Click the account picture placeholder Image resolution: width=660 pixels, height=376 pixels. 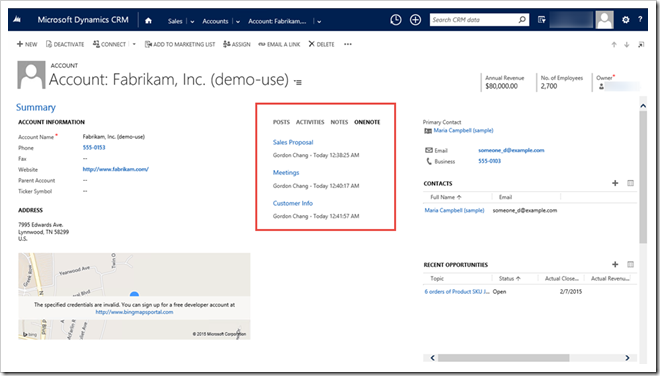click(31, 75)
